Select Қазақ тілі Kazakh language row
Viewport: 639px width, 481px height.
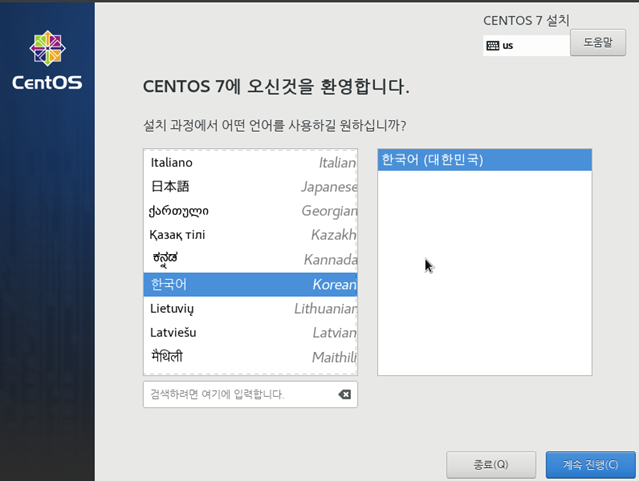[250, 235]
